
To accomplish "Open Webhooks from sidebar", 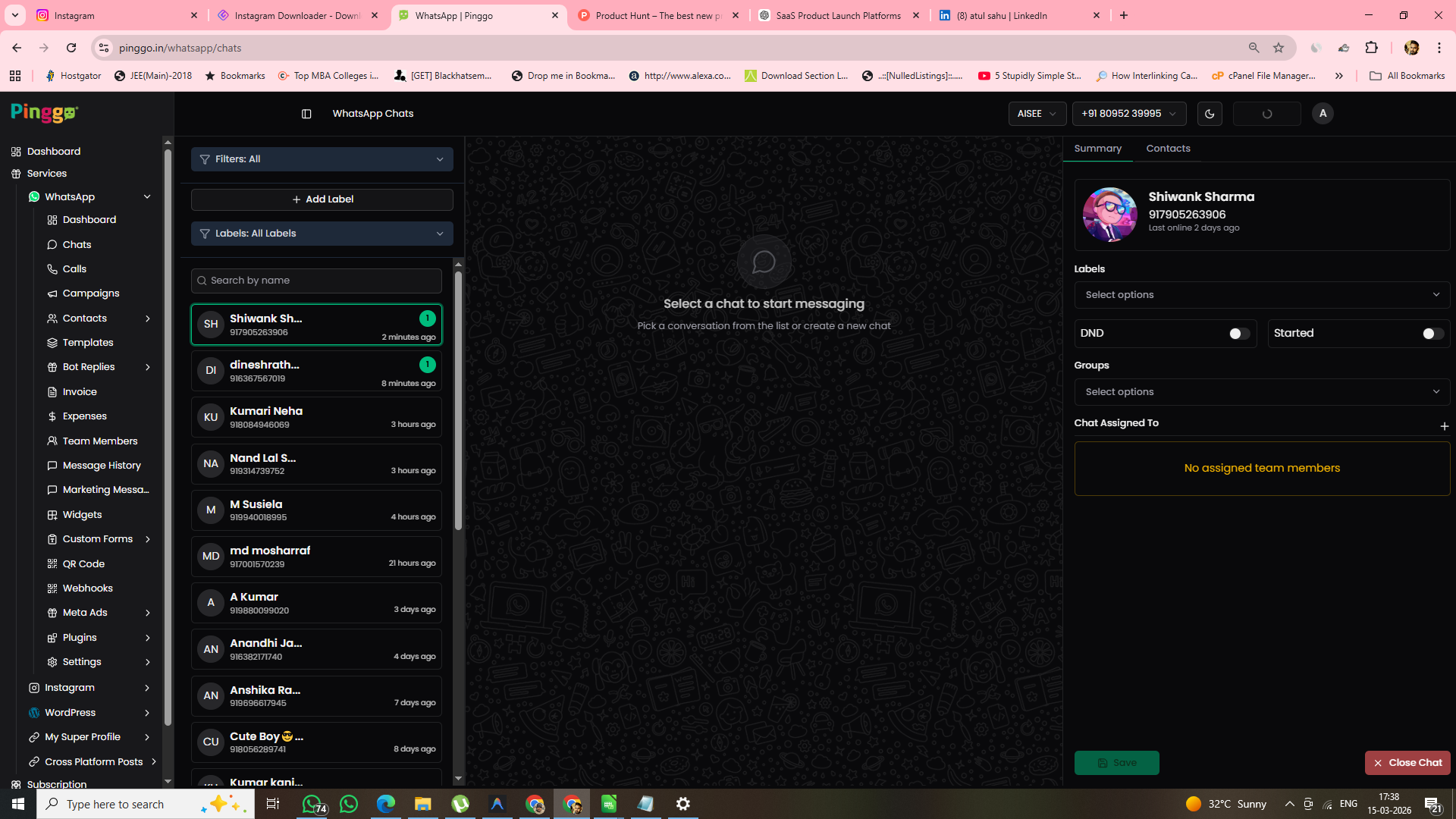I will (x=87, y=588).
